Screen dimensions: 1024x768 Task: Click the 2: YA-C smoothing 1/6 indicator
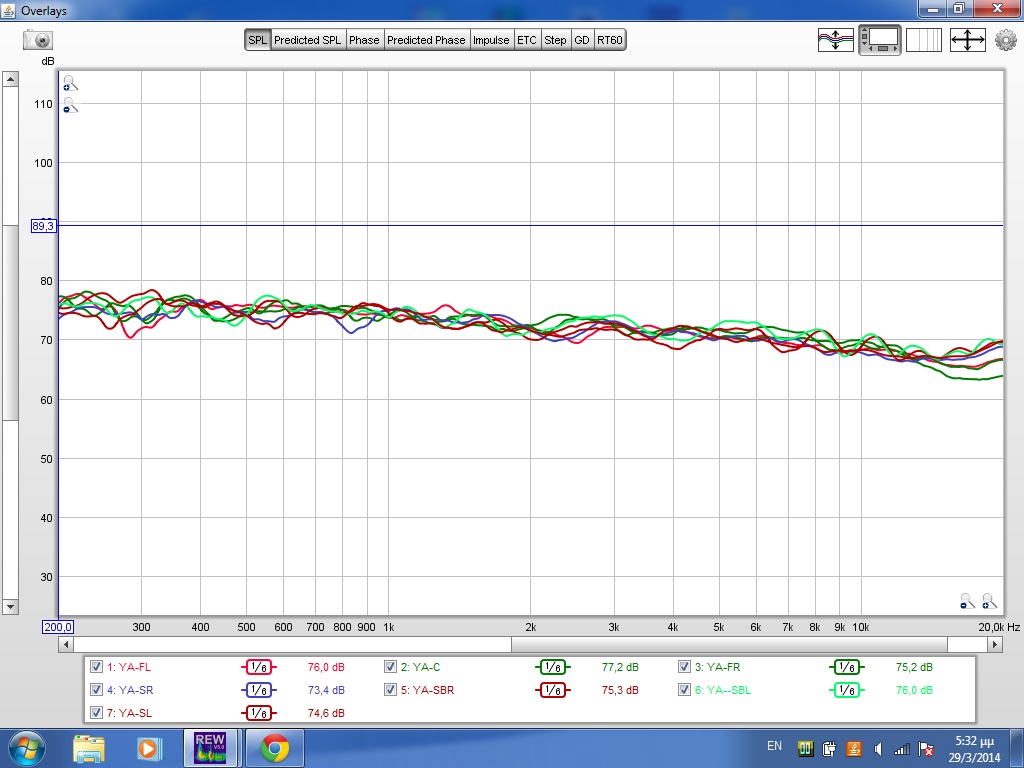pos(552,667)
